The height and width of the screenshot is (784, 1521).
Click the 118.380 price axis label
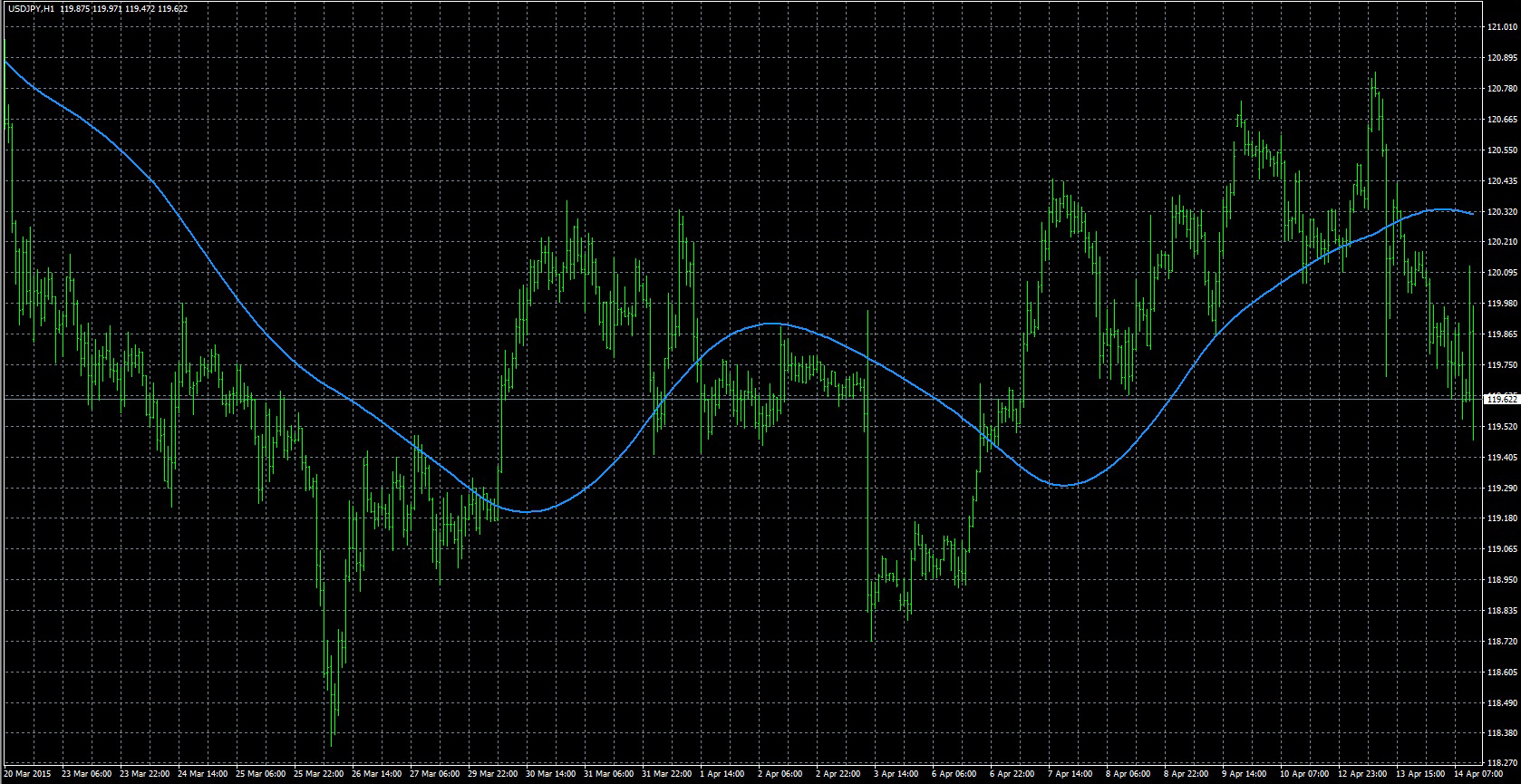click(x=1503, y=734)
